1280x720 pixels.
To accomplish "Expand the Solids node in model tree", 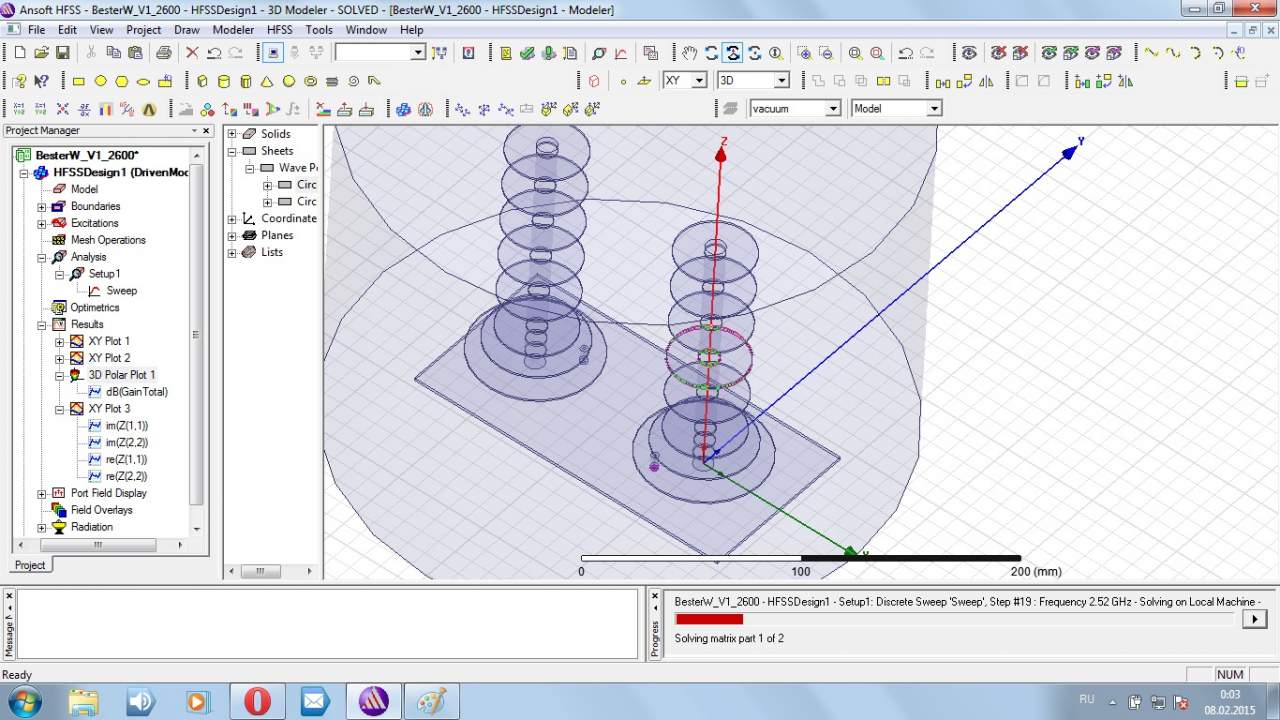I will click(232, 134).
